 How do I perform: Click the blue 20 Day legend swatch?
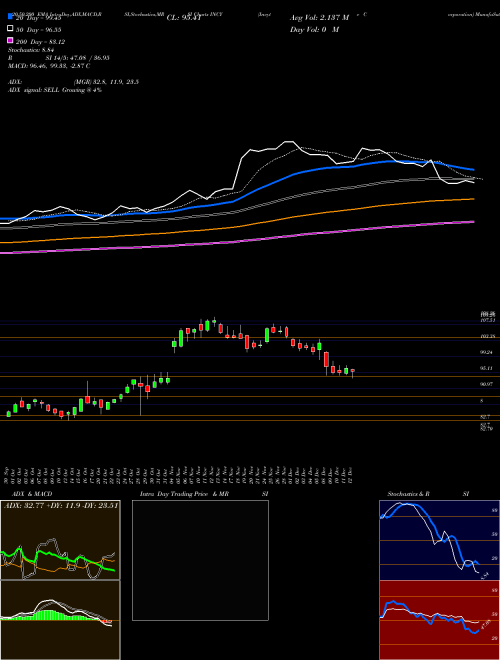tap(10, 17)
